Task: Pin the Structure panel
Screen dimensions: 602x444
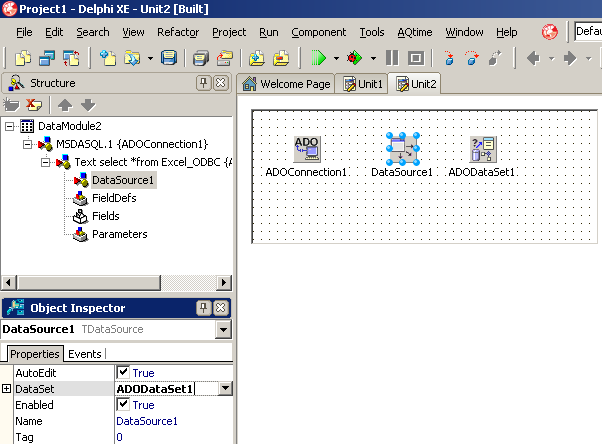Action: (203, 83)
